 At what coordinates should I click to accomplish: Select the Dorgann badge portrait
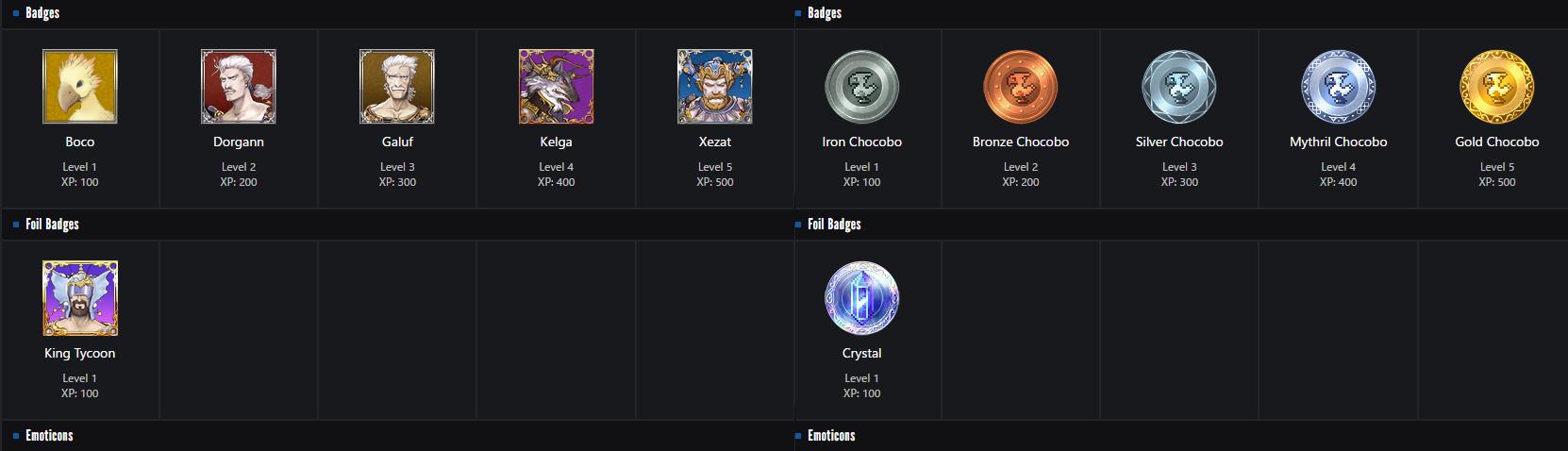(239, 87)
